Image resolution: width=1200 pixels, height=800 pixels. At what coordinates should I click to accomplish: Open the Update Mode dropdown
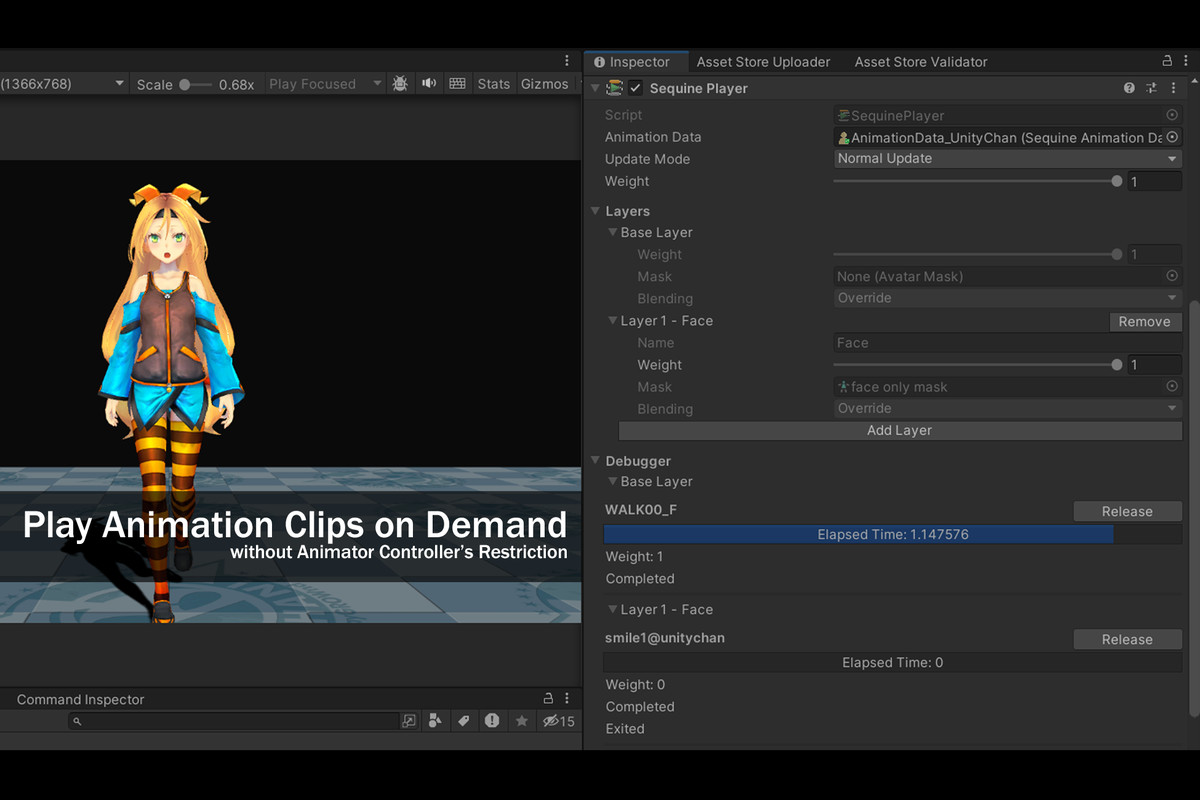click(1007, 158)
